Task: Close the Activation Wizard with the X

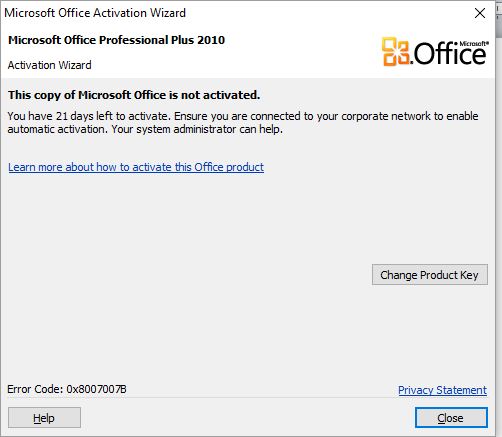Action: pos(480,13)
